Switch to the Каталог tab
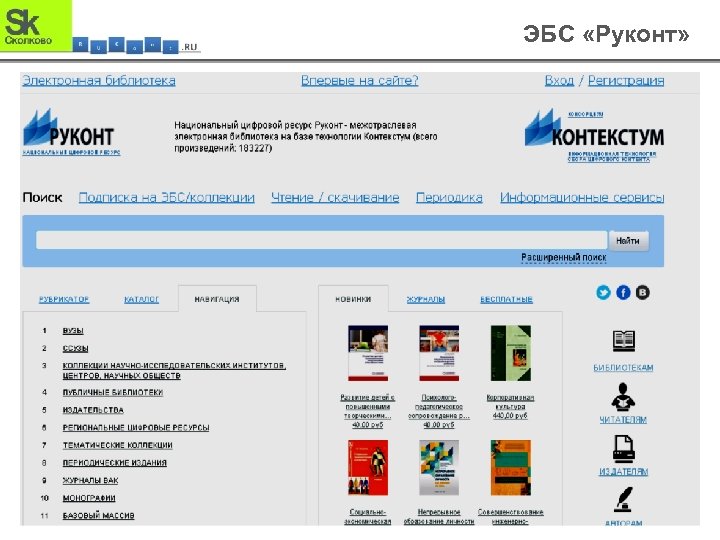Viewport: 720px width, 540px height. (141, 299)
